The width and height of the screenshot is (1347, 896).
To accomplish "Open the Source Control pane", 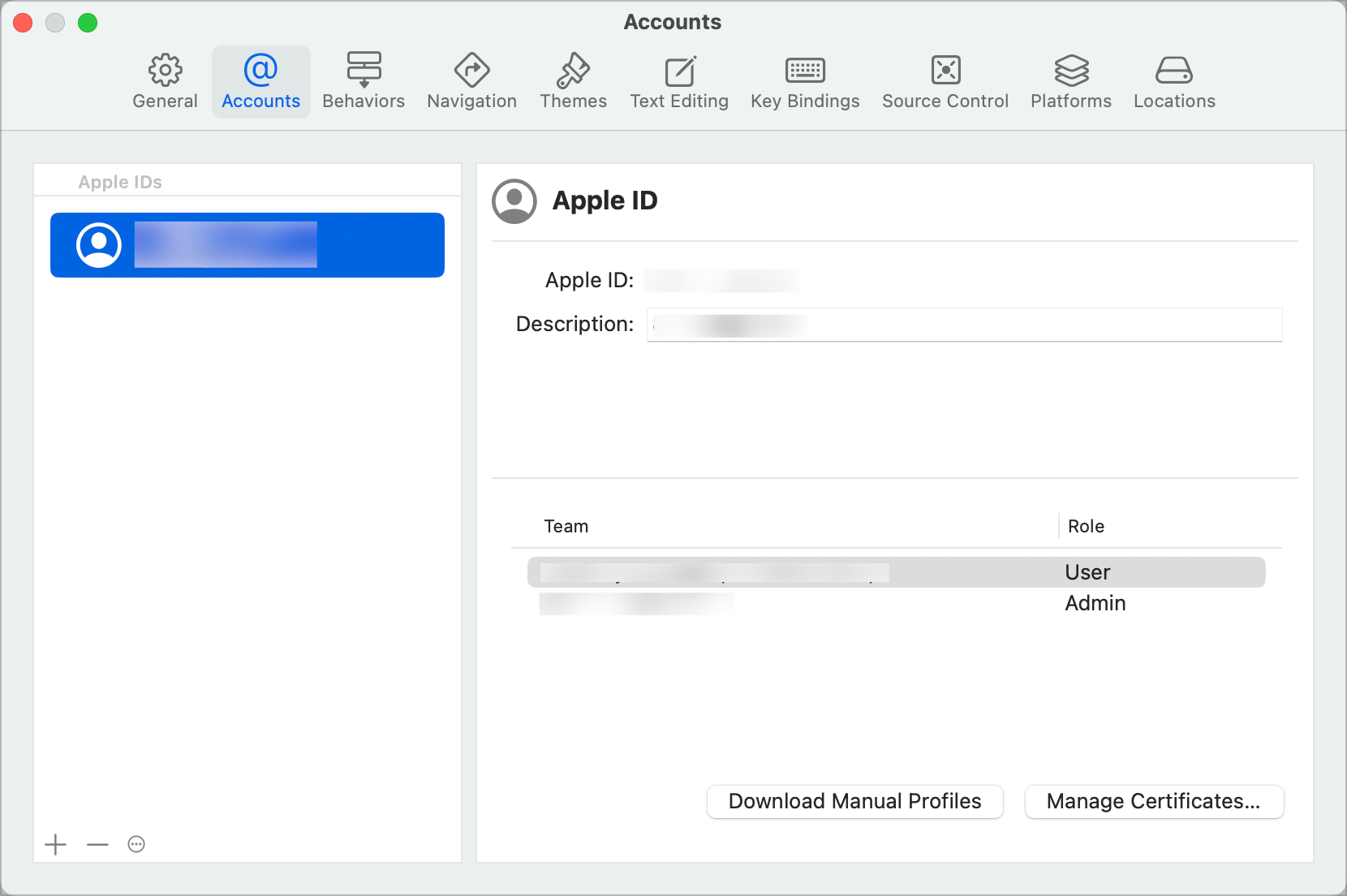I will click(945, 82).
